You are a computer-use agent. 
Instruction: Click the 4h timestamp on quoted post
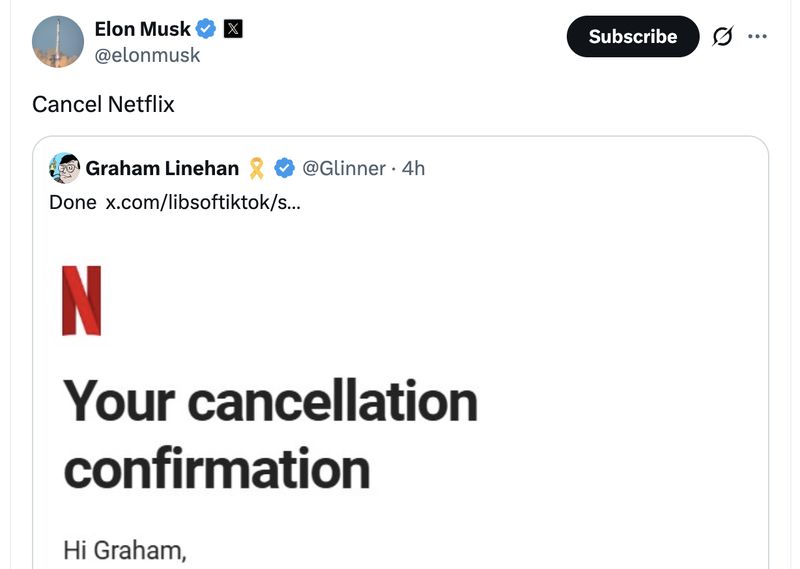[x=413, y=168]
